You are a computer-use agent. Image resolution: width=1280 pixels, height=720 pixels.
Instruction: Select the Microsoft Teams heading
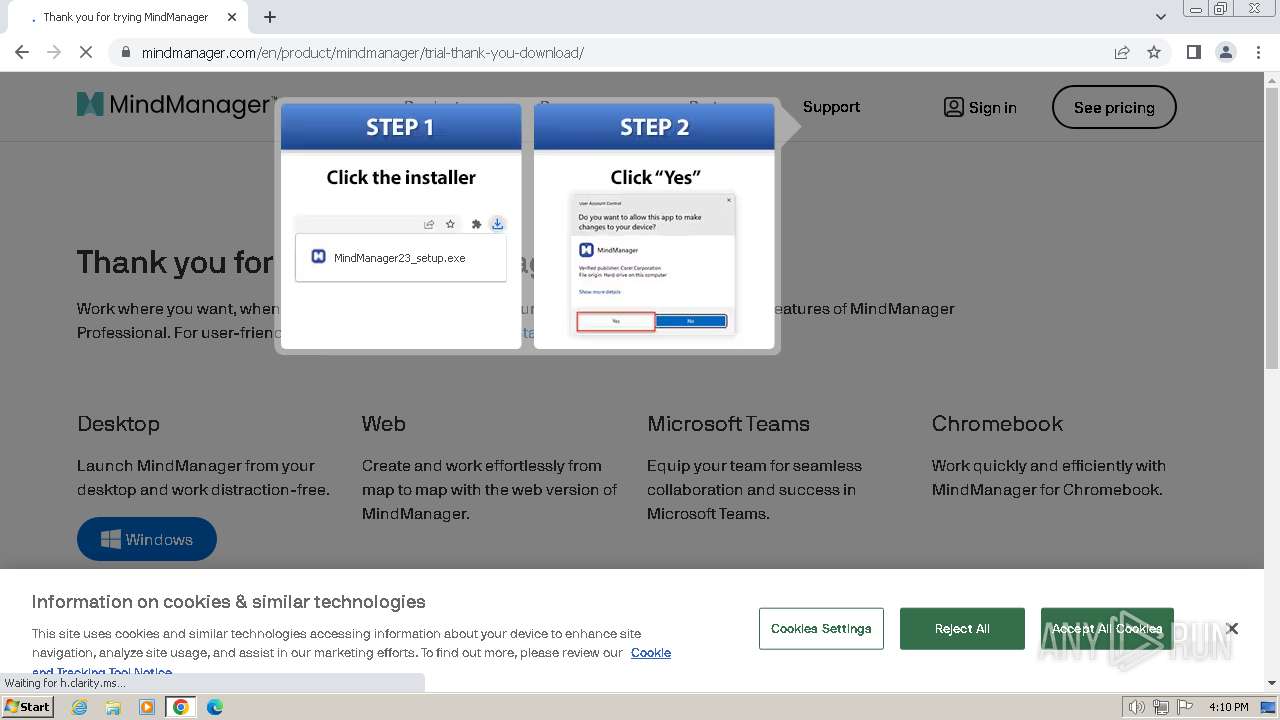728,424
